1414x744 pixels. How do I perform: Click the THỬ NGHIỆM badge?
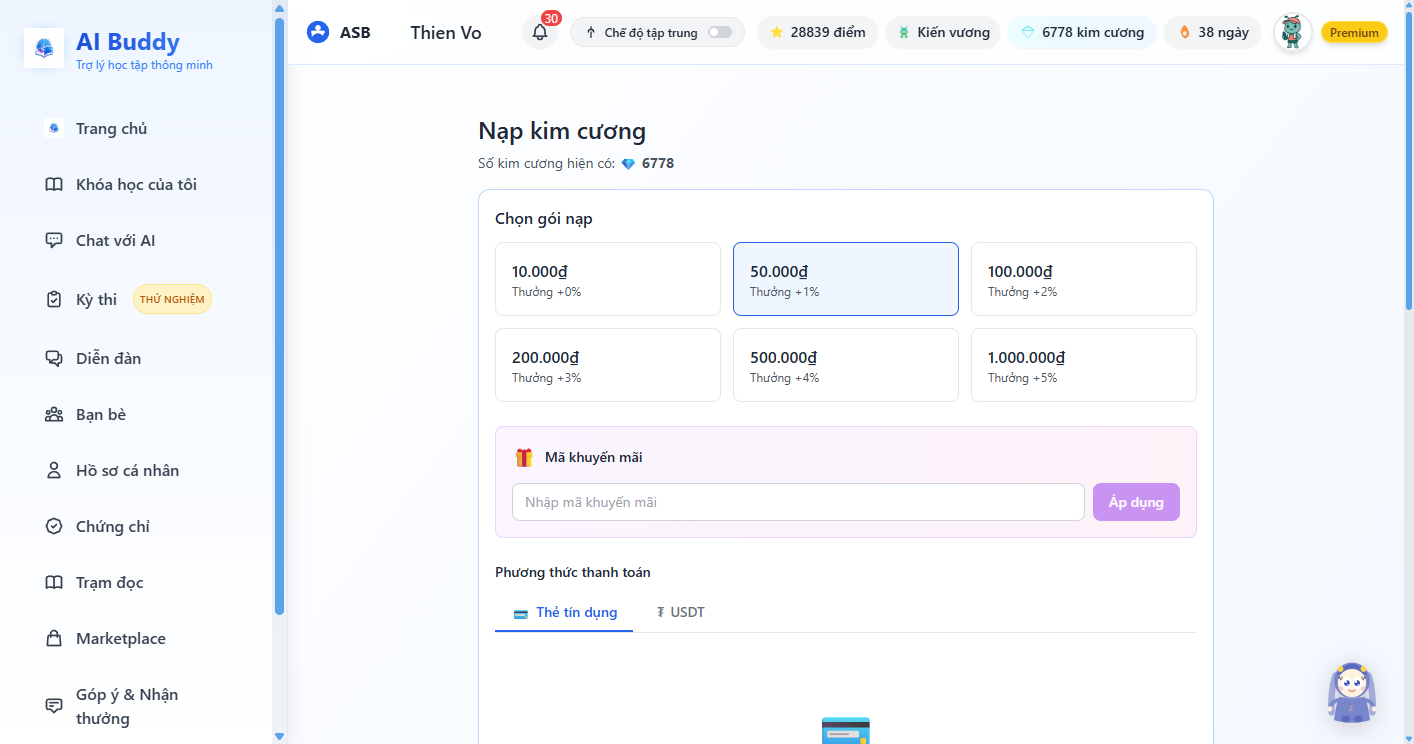[172, 299]
